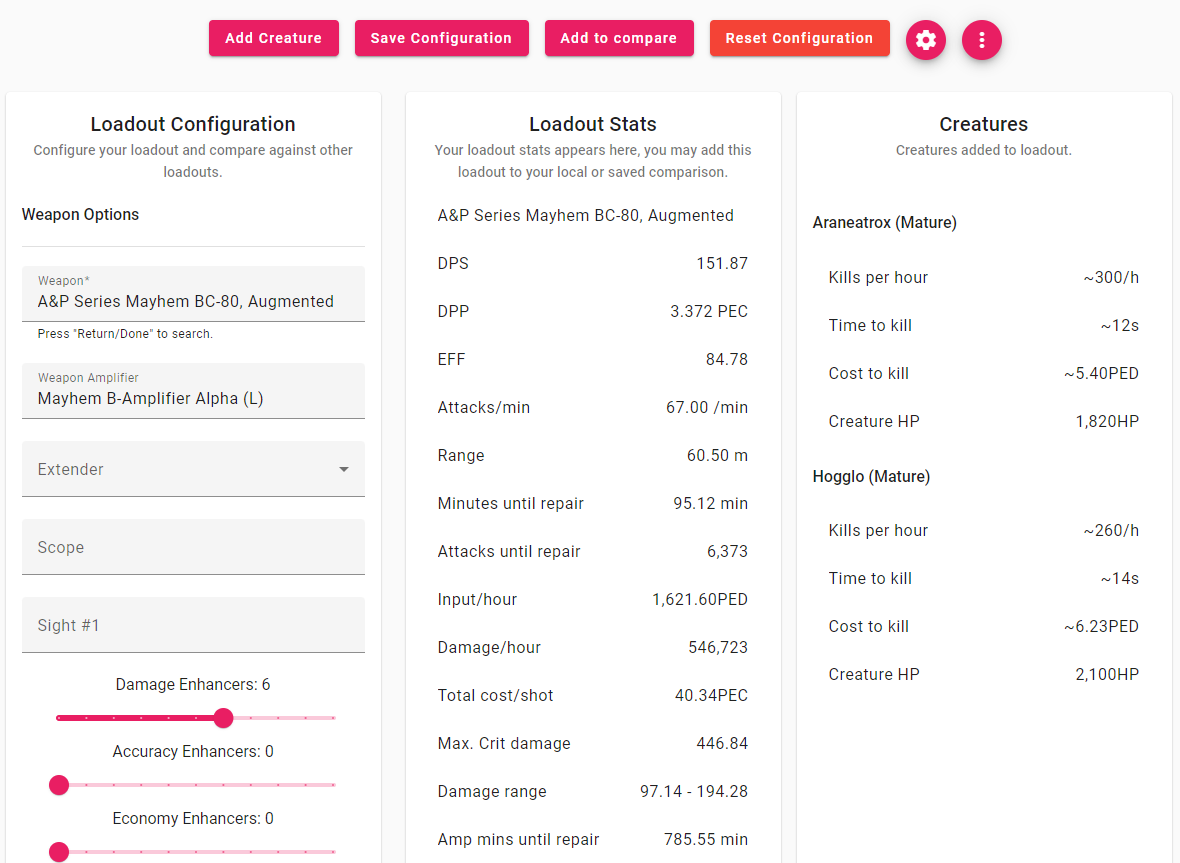The image size is (1180, 863).
Task: Open the settings gear button
Action: pyautogui.click(x=926, y=39)
